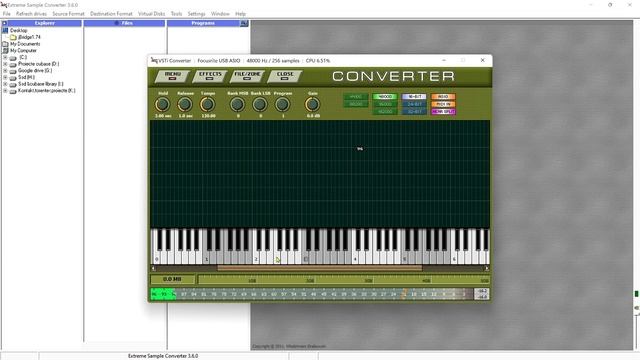Viewport: 640px width, 360px height.
Task: Click keyboard scrollbar right arrow
Action: [x=487, y=268]
